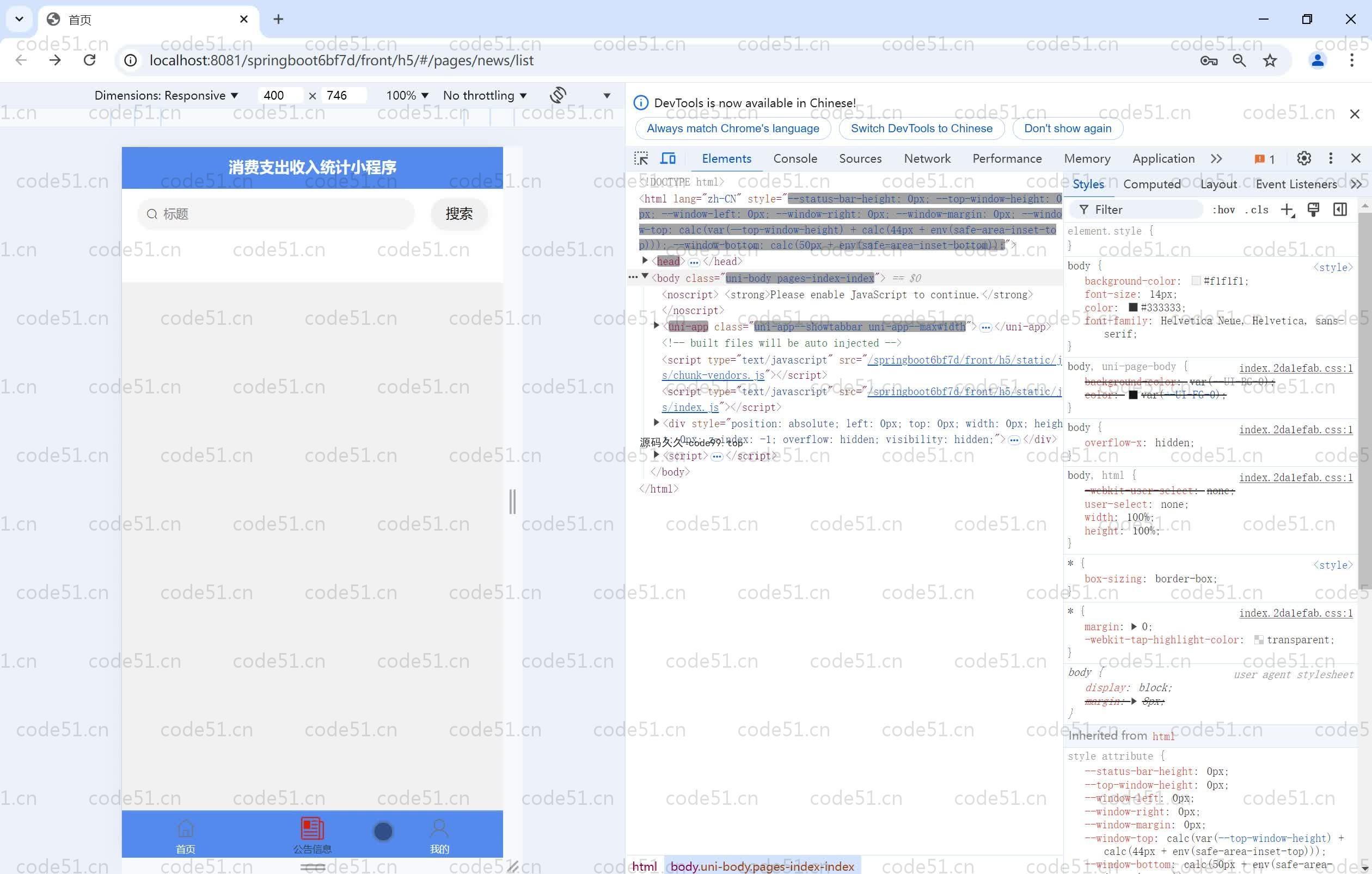
Task: Open the 100% zoom dropdown
Action: [407, 95]
